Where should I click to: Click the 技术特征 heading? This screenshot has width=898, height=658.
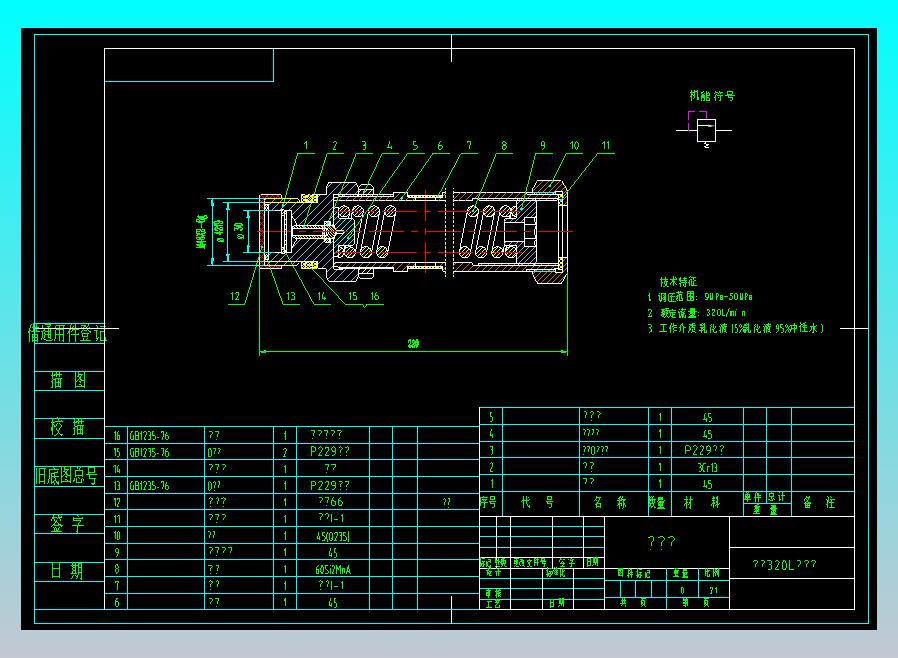tap(678, 281)
